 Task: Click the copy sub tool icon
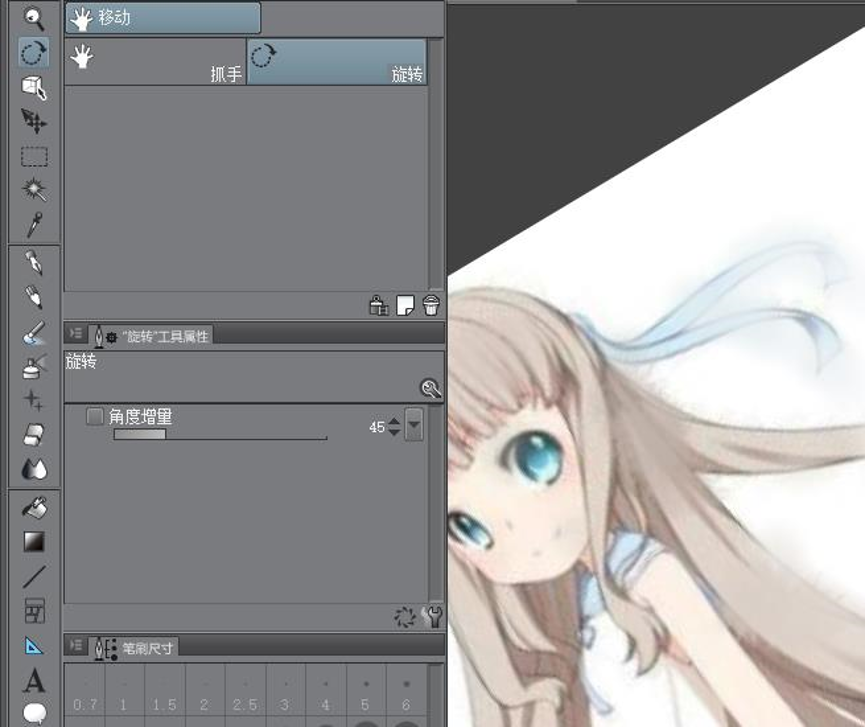tap(378, 305)
